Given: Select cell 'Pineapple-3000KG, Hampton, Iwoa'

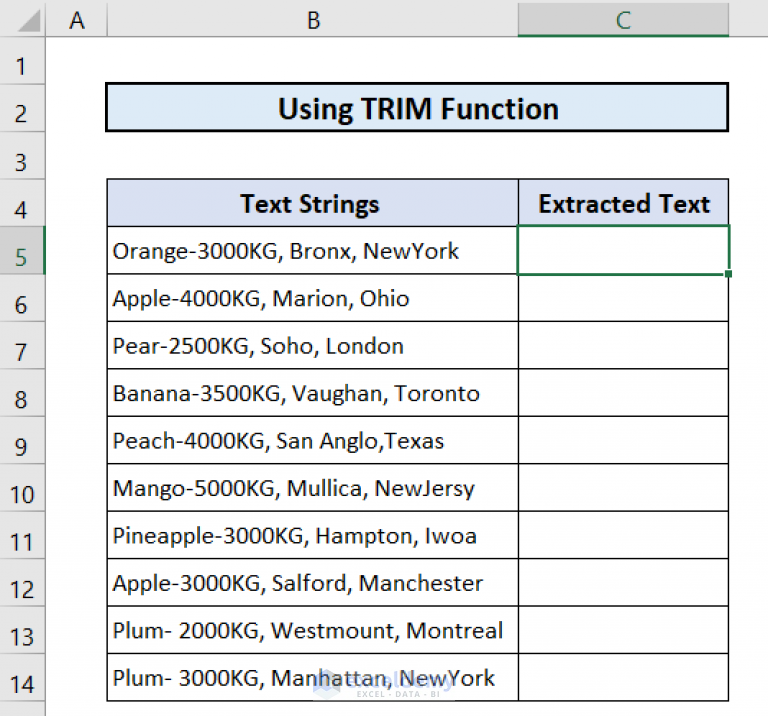Looking at the screenshot, I should point(312,536).
